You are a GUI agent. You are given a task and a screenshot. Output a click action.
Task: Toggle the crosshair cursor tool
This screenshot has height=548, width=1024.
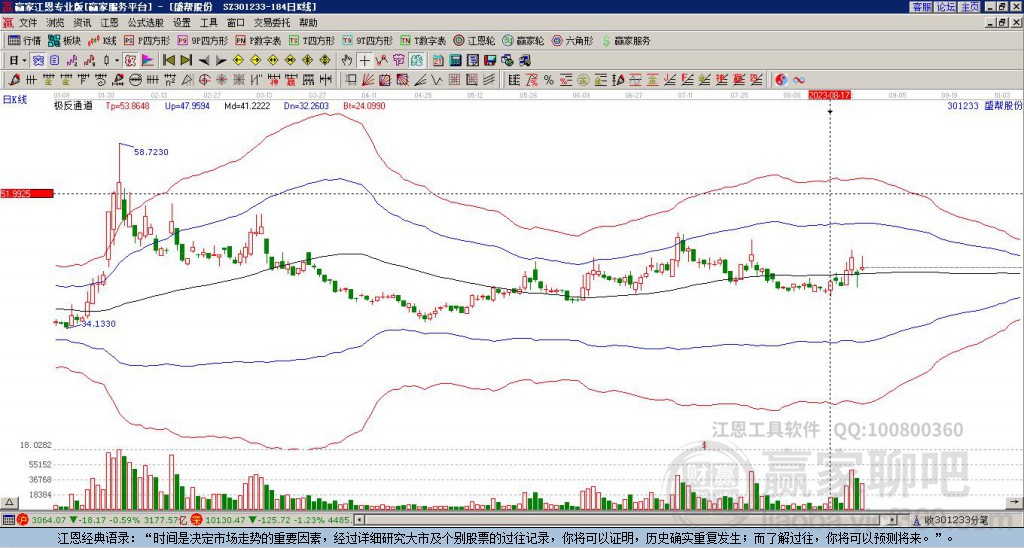point(364,61)
